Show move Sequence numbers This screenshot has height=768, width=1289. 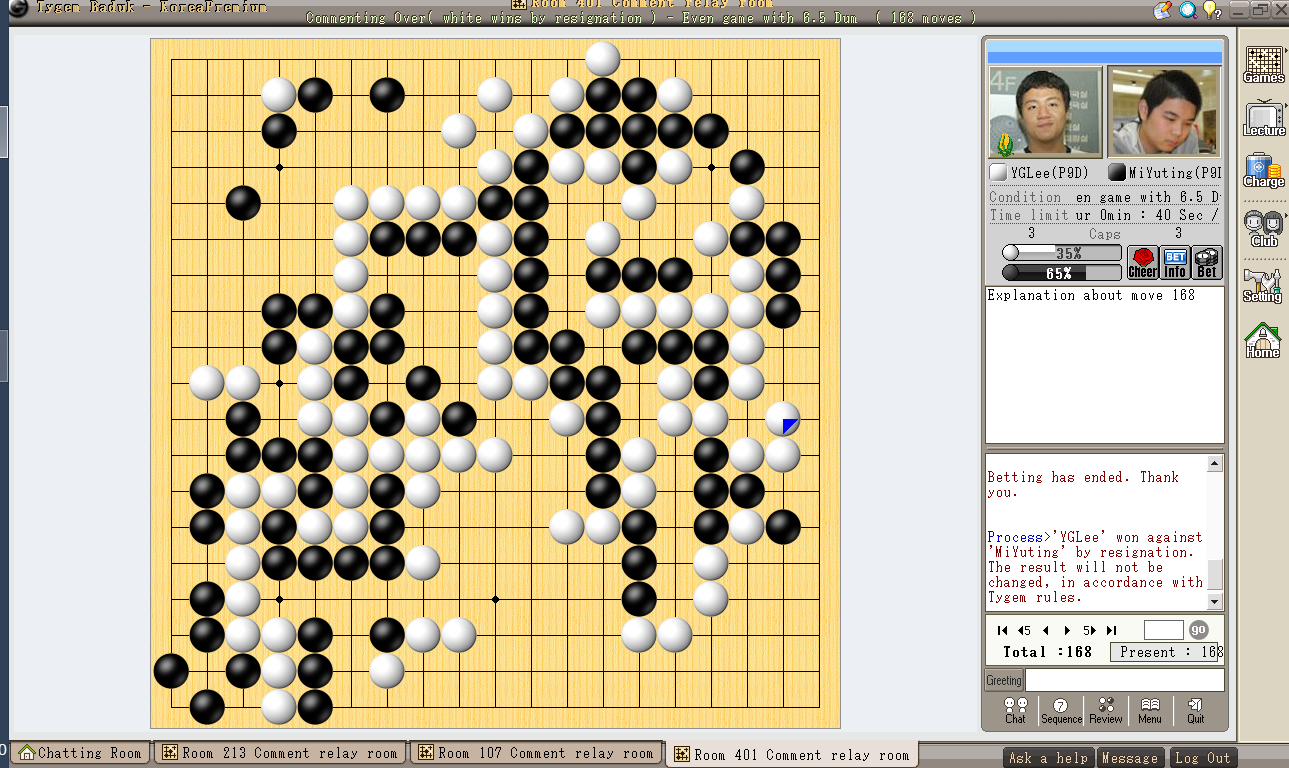(x=1061, y=710)
